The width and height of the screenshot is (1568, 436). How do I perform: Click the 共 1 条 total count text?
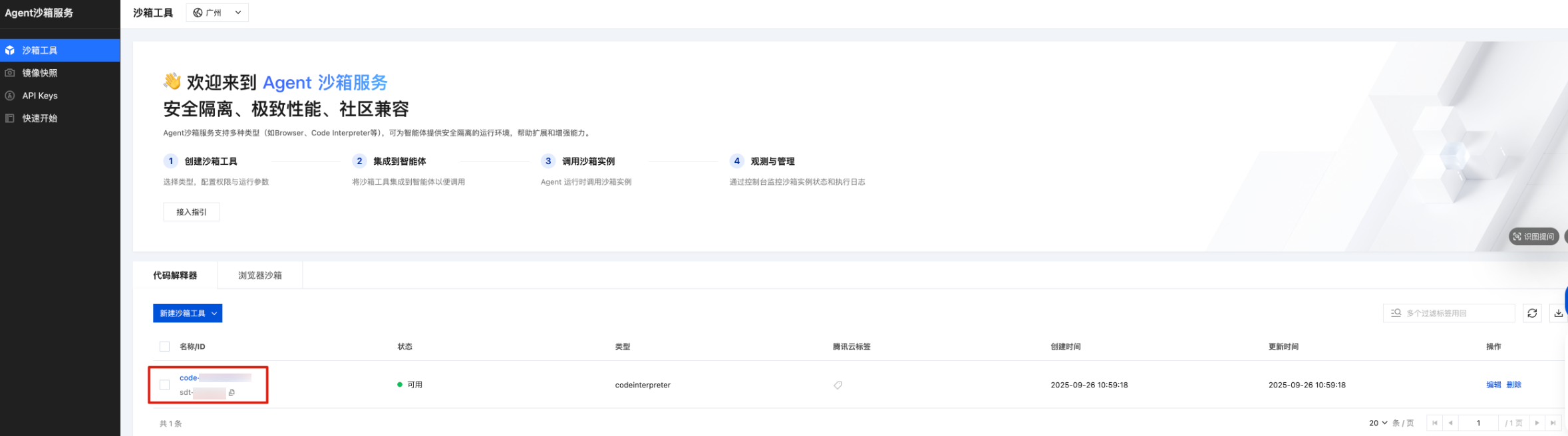pos(171,423)
